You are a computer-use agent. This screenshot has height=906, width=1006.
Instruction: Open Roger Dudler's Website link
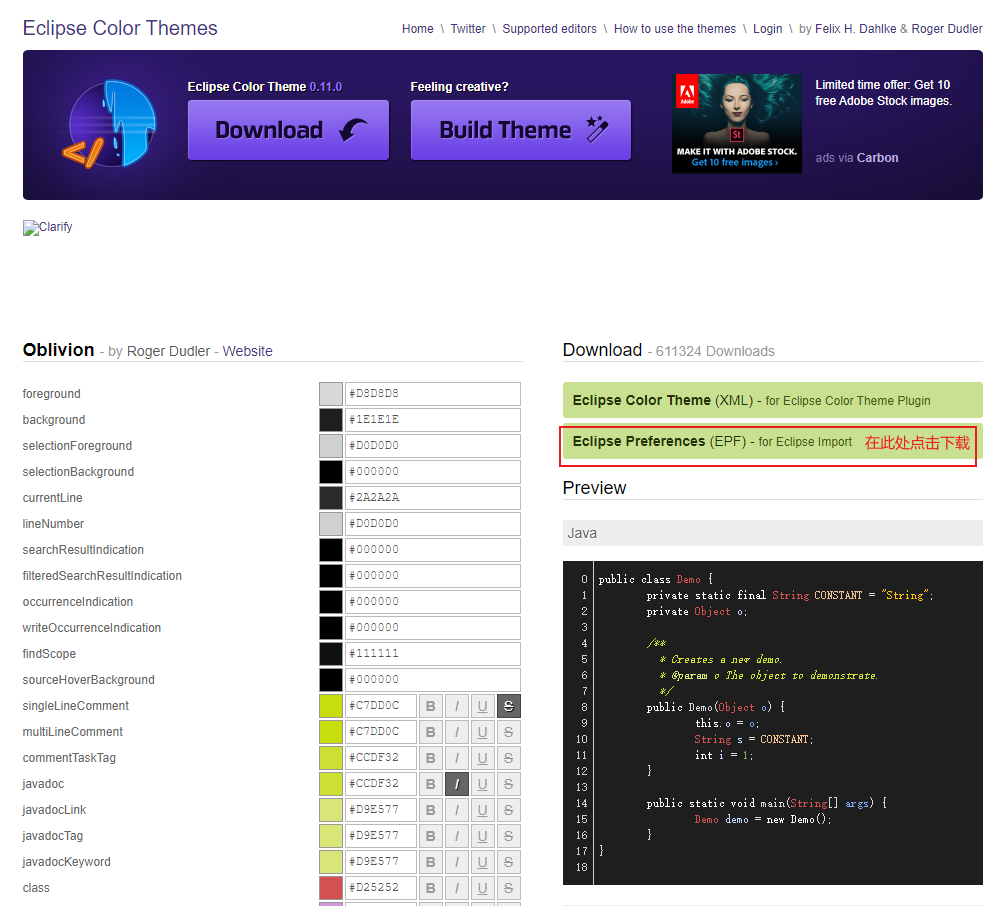(x=248, y=351)
